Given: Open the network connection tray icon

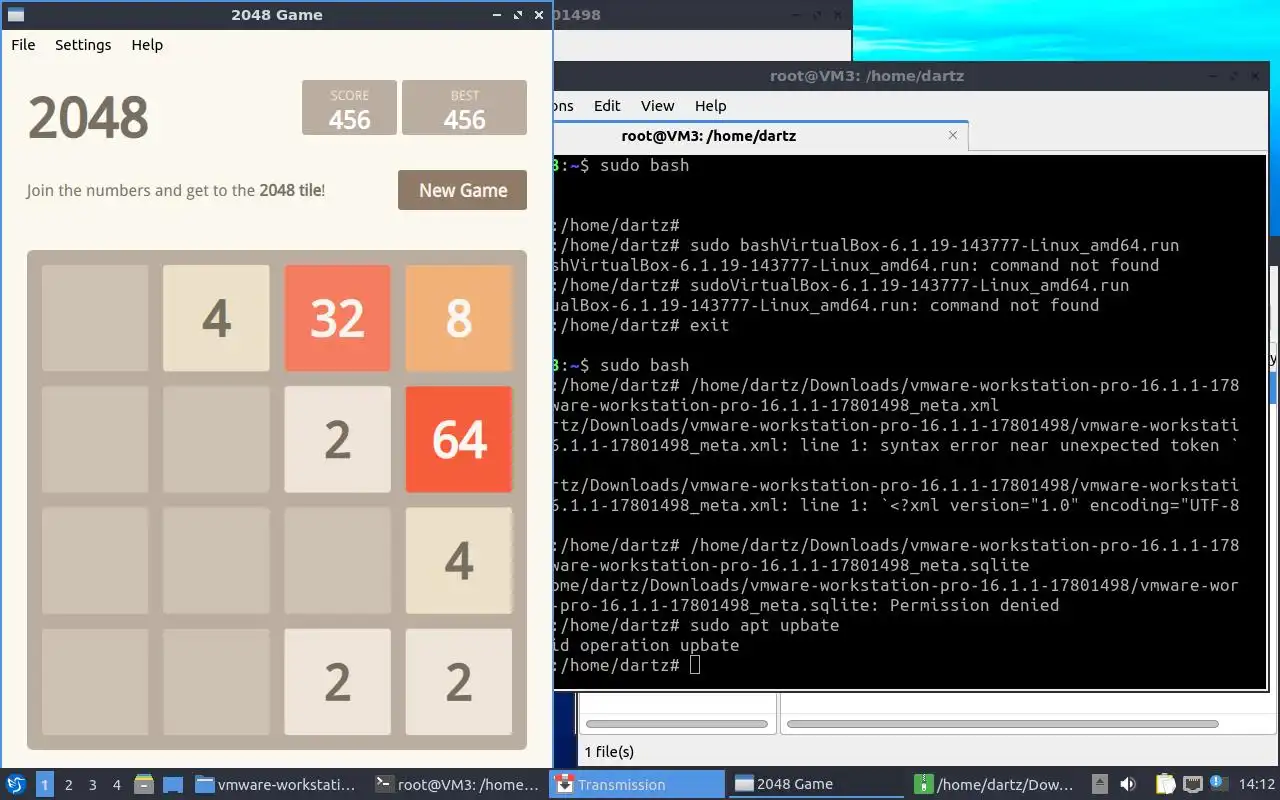Looking at the screenshot, I should pos(1193,784).
